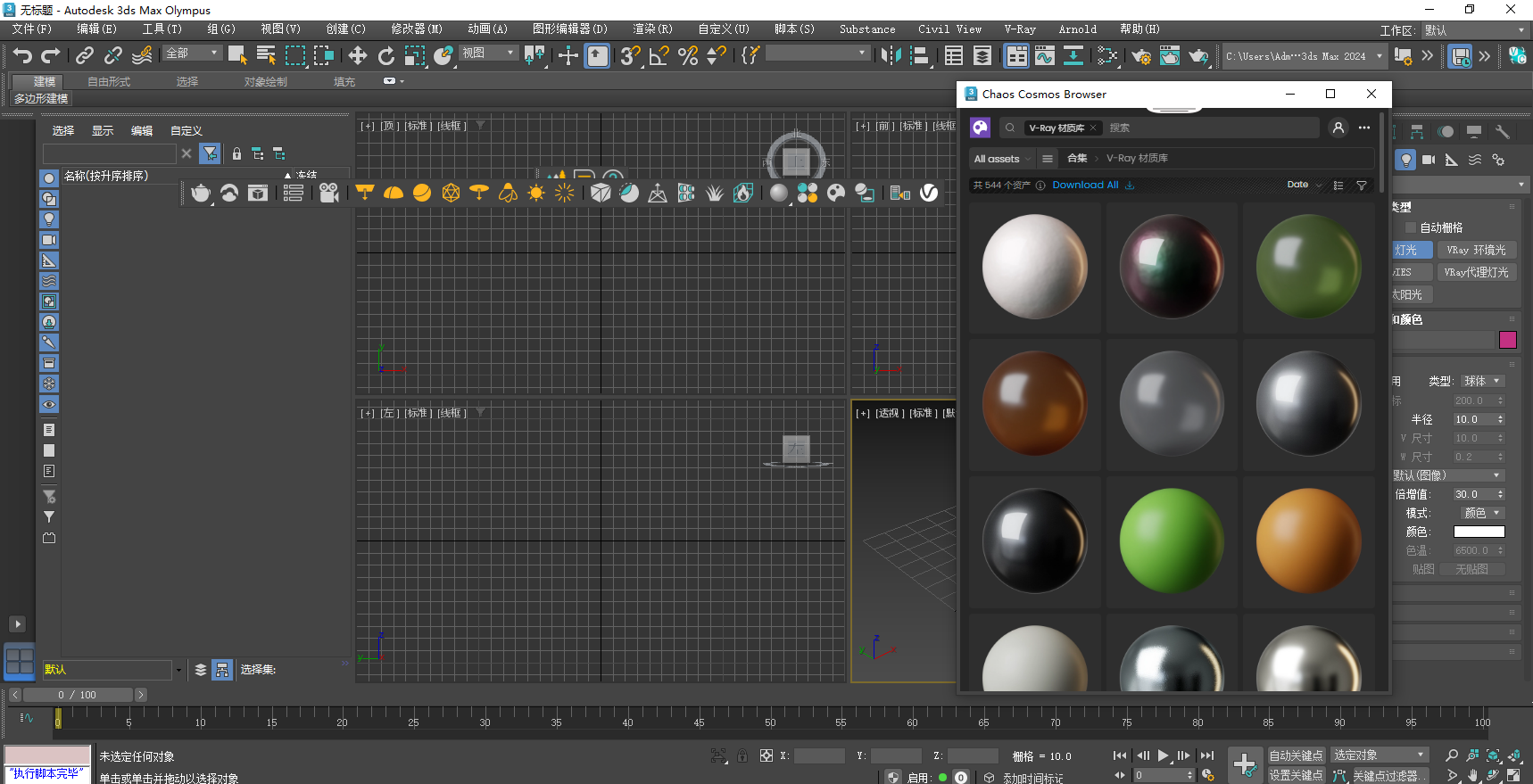This screenshot has width=1533, height=784.
Task: Enable the 自动栅格 checkbox
Action: coord(1411,227)
